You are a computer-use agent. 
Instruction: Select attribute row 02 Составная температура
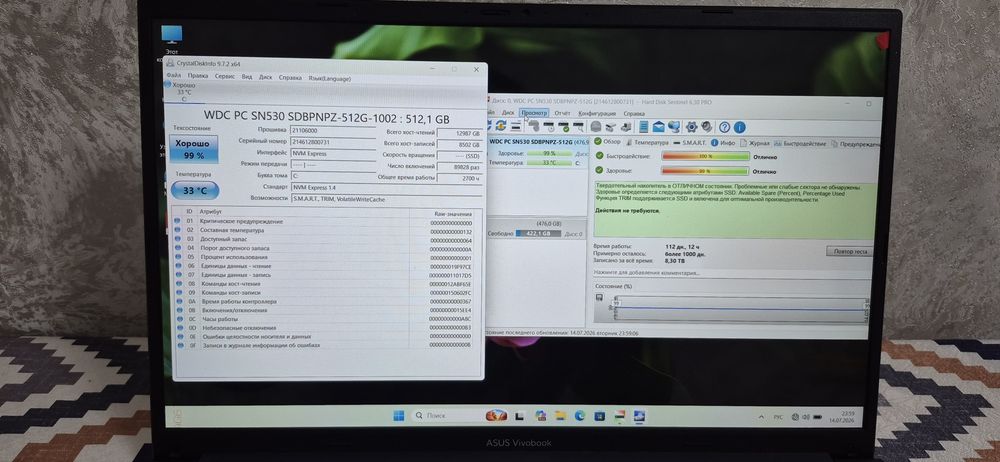[x=325, y=230]
